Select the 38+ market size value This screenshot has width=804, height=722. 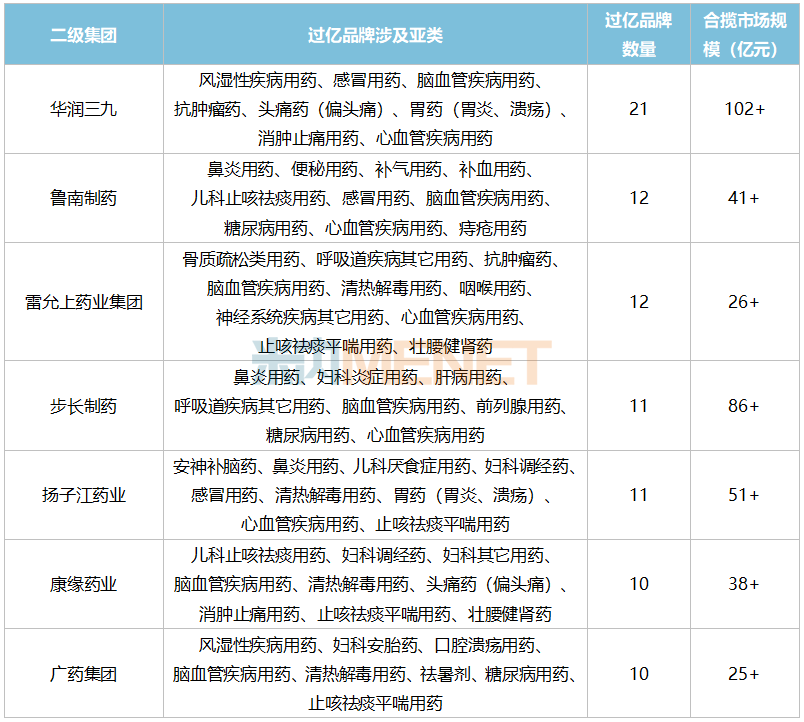743,584
